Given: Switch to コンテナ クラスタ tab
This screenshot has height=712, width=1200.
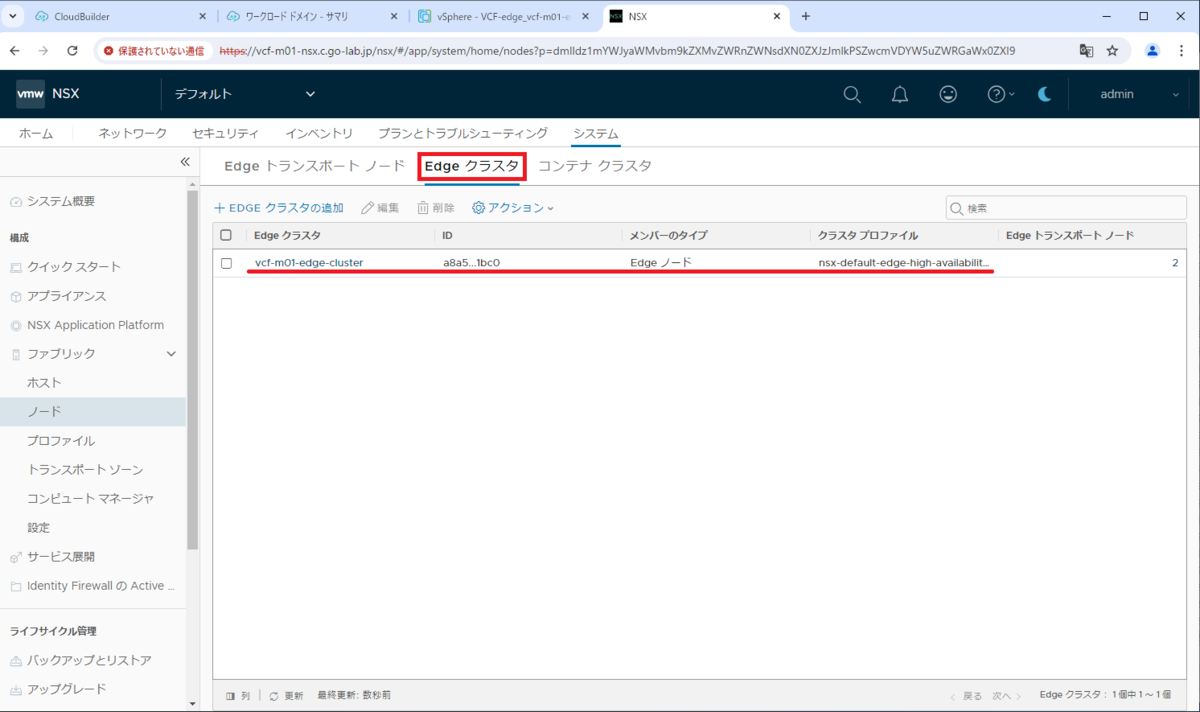Looking at the screenshot, I should (x=595, y=166).
